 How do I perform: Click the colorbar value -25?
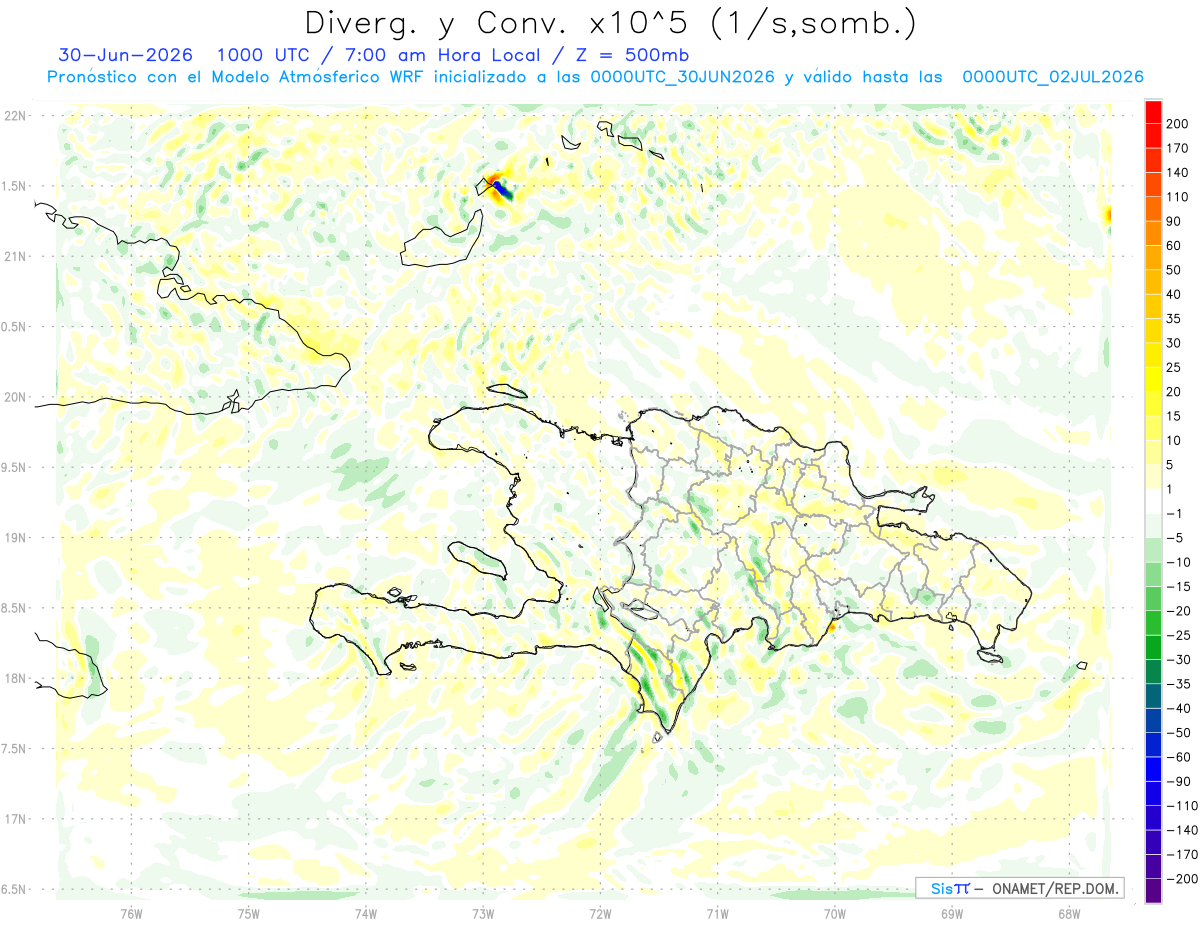tap(1177, 636)
